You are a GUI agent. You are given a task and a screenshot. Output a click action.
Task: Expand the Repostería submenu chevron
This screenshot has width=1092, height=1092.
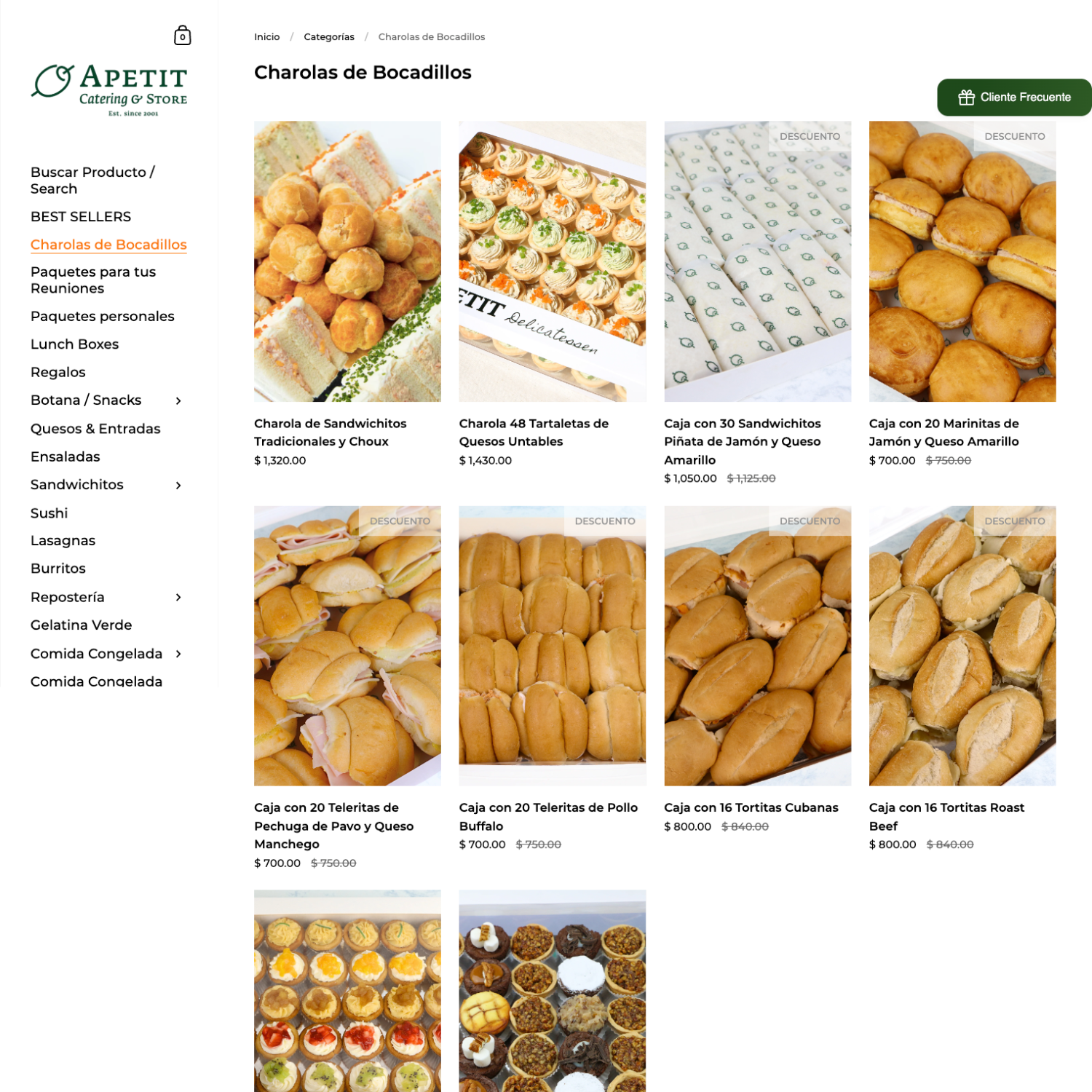[178, 598]
